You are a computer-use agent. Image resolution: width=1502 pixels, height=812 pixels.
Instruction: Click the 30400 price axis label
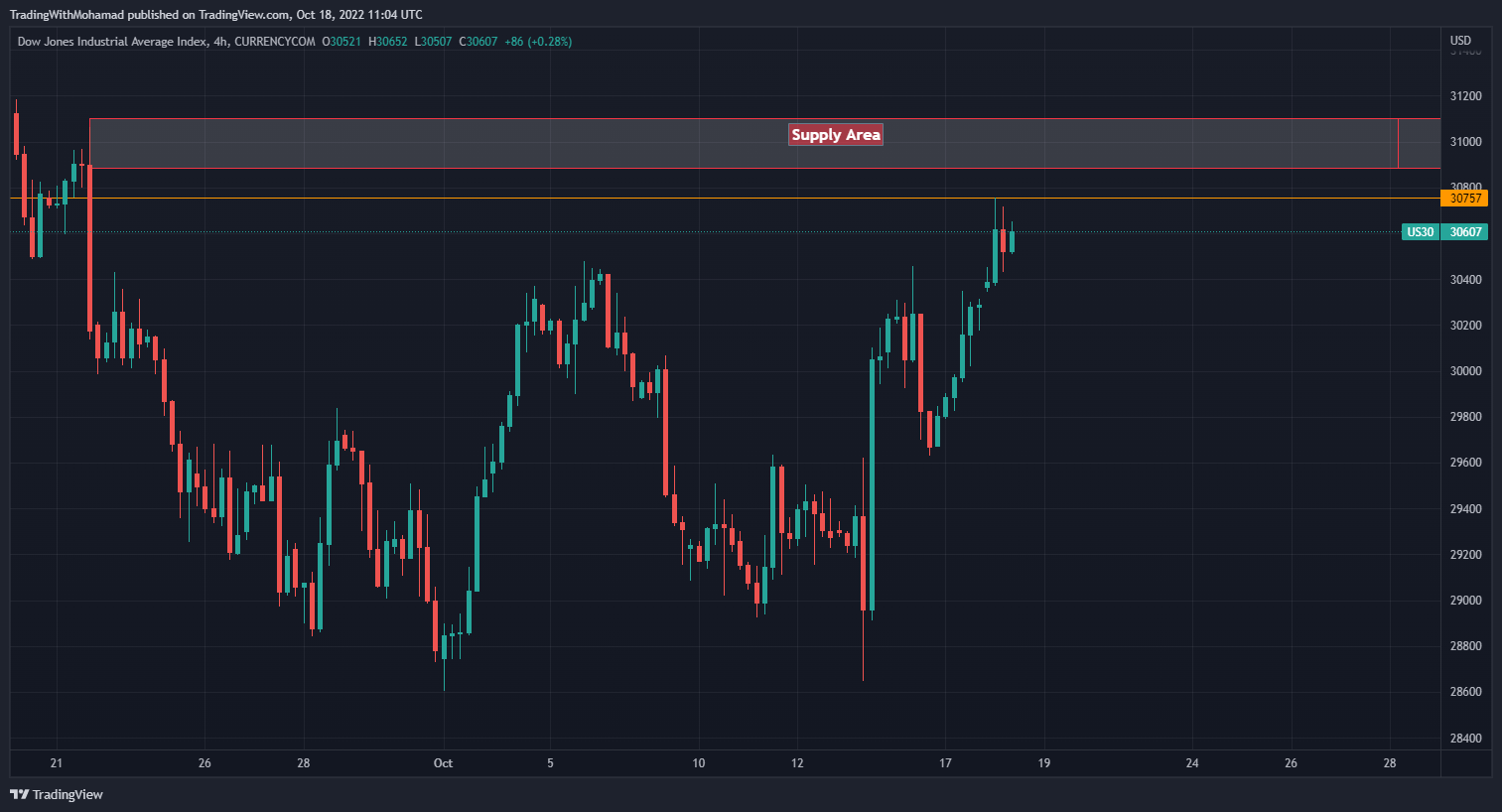pyautogui.click(x=1465, y=280)
